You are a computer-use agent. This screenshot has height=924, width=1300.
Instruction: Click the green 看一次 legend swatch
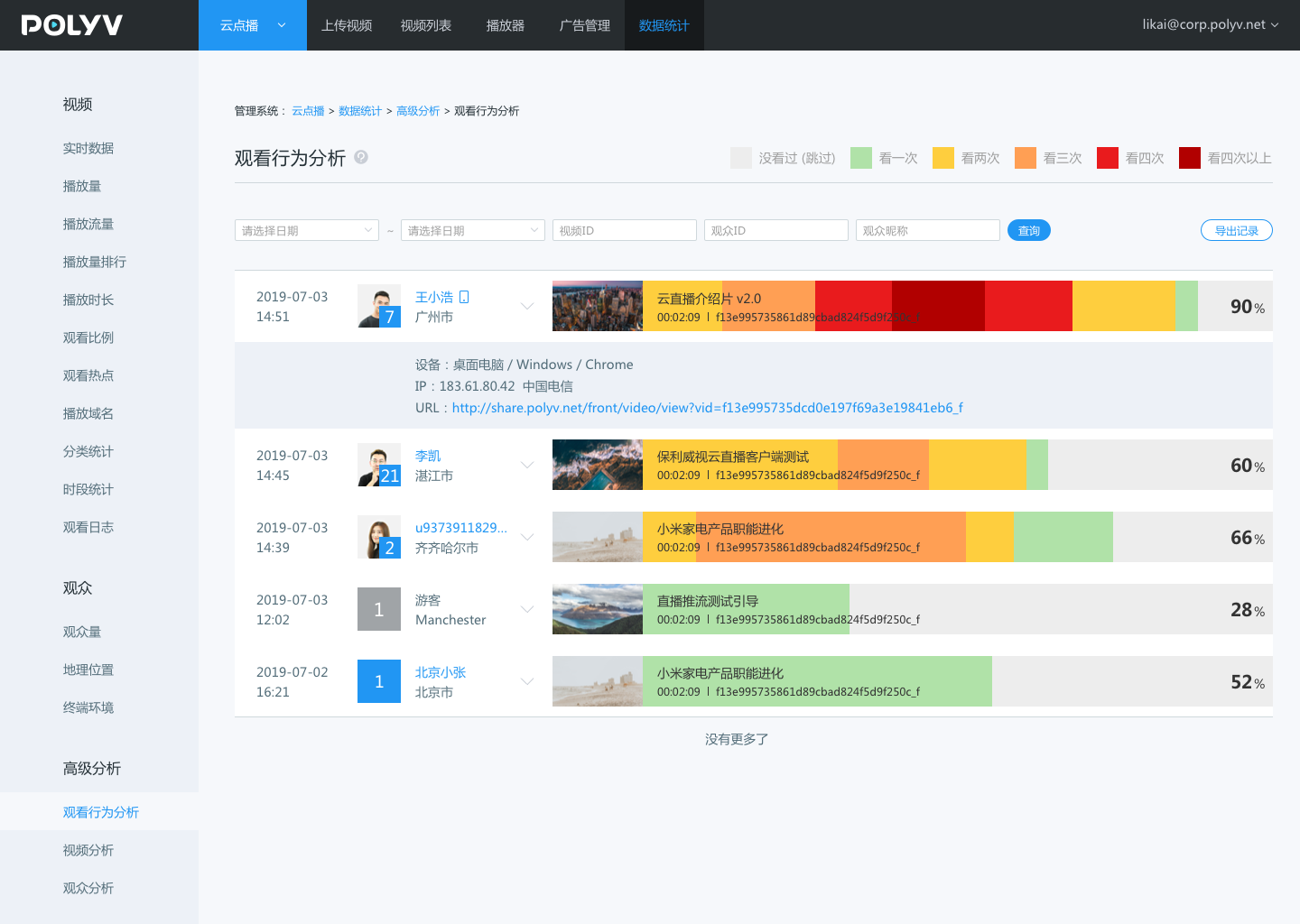click(861, 158)
